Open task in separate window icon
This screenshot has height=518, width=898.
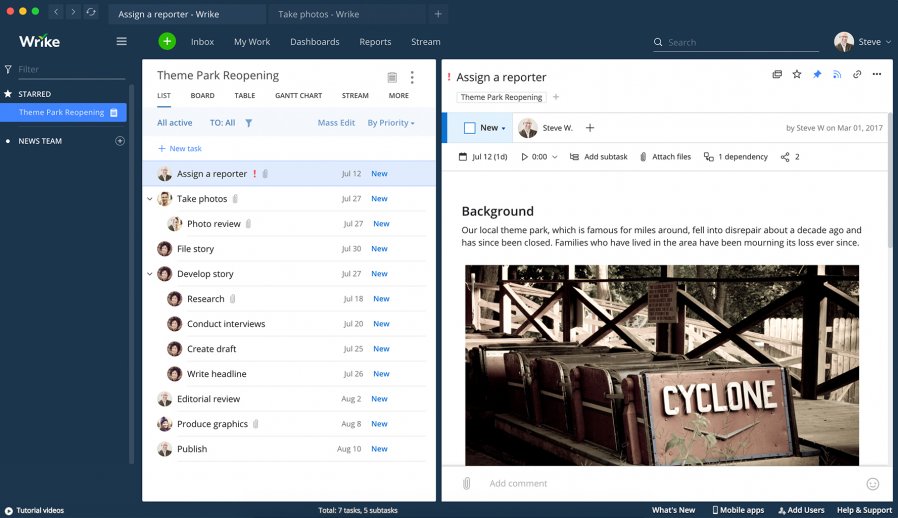tap(777, 74)
